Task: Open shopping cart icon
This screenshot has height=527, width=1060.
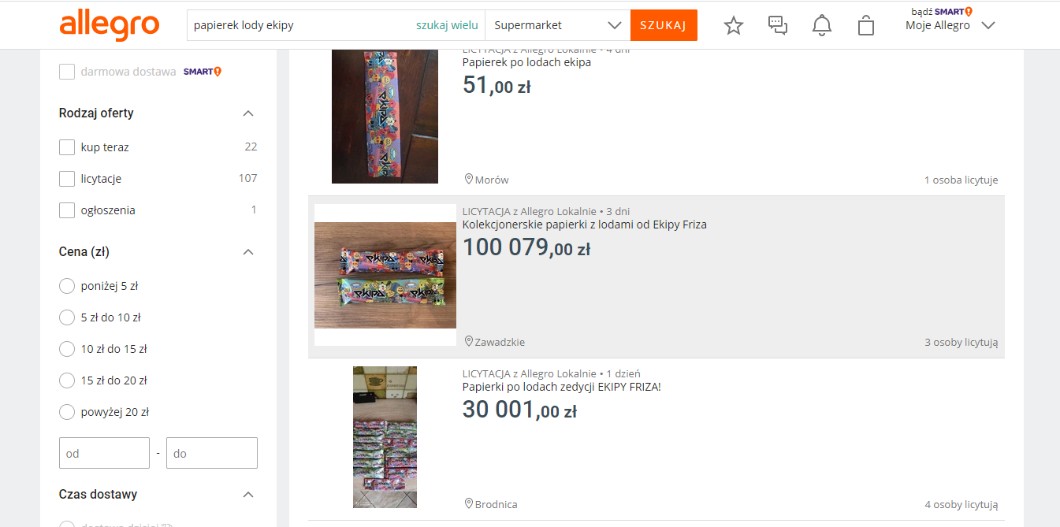Action: pos(866,25)
